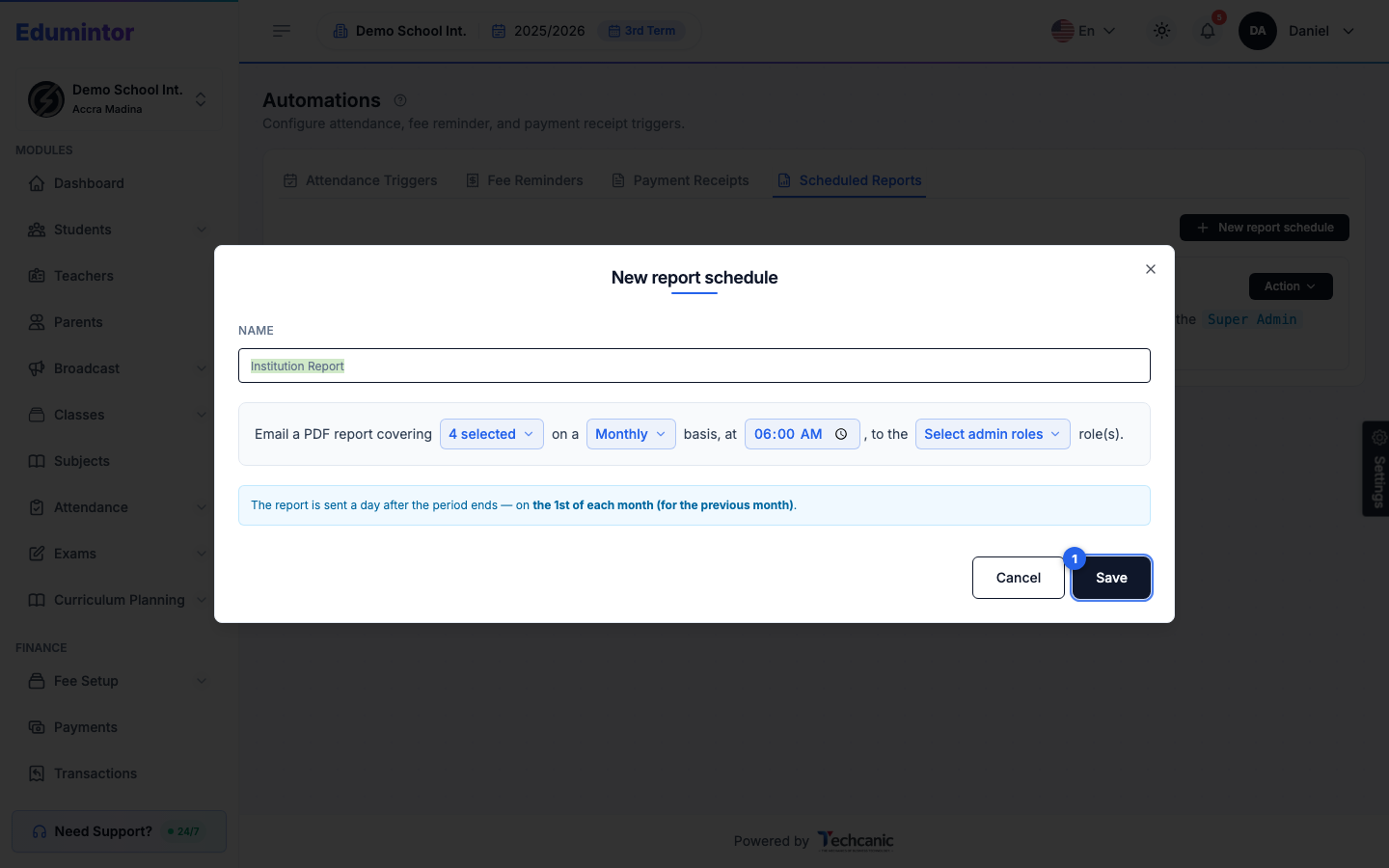Open the notifications bell
The image size is (1389, 868).
pyautogui.click(x=1208, y=31)
